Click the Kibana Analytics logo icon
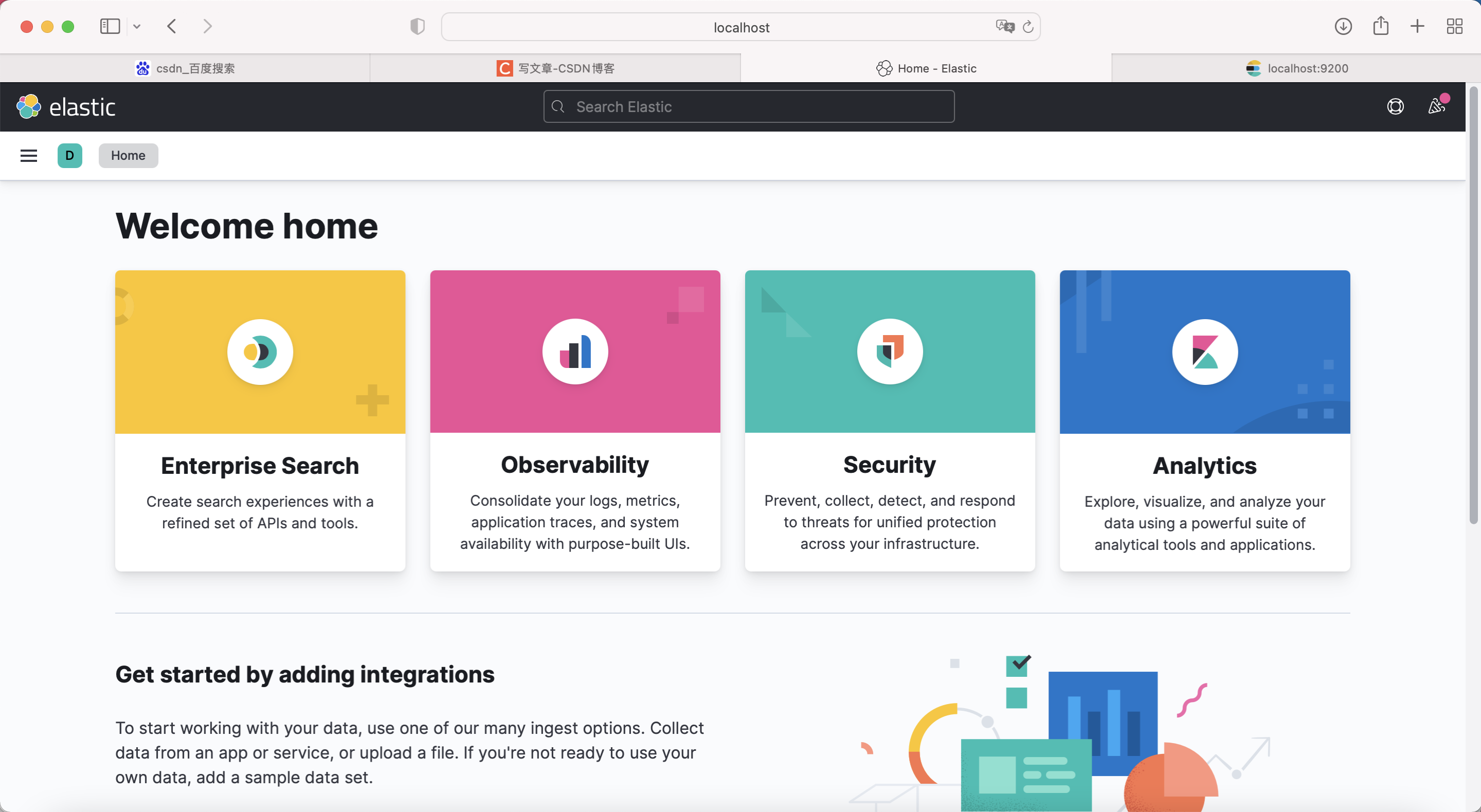Screen dimensions: 1481x812 pos(1205,352)
